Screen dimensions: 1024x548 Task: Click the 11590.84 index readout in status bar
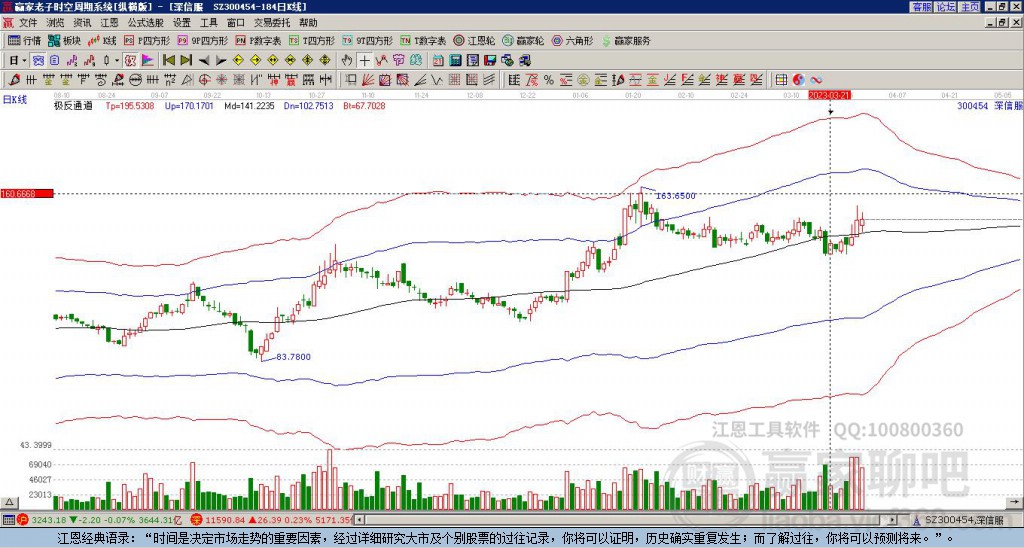click(225, 520)
